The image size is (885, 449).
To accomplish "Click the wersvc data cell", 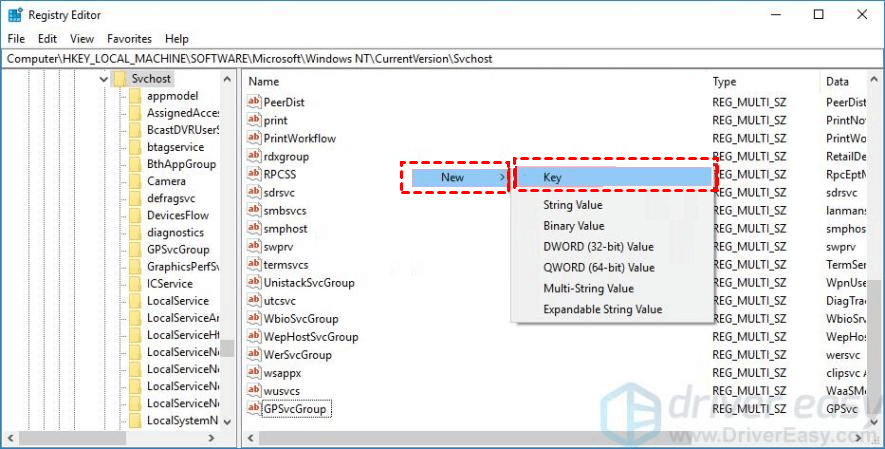I will point(843,355).
